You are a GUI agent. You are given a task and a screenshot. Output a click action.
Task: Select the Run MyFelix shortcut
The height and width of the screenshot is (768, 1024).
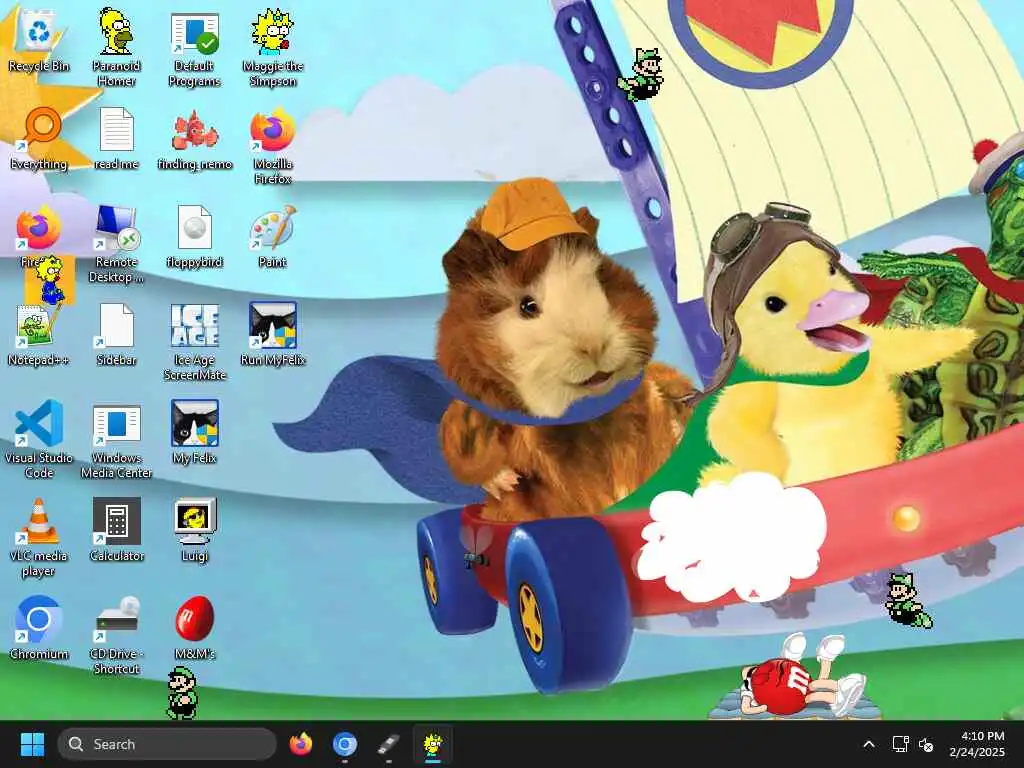273,333
